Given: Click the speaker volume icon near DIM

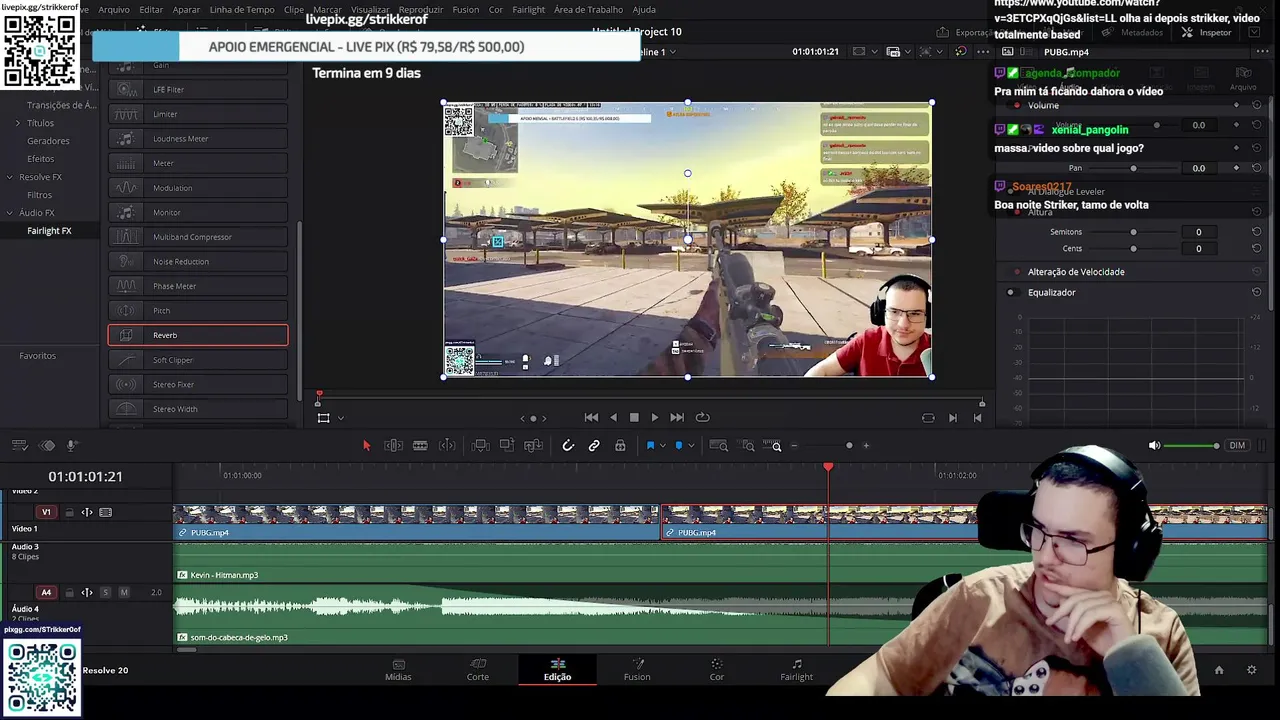Looking at the screenshot, I should pyautogui.click(x=1154, y=446).
